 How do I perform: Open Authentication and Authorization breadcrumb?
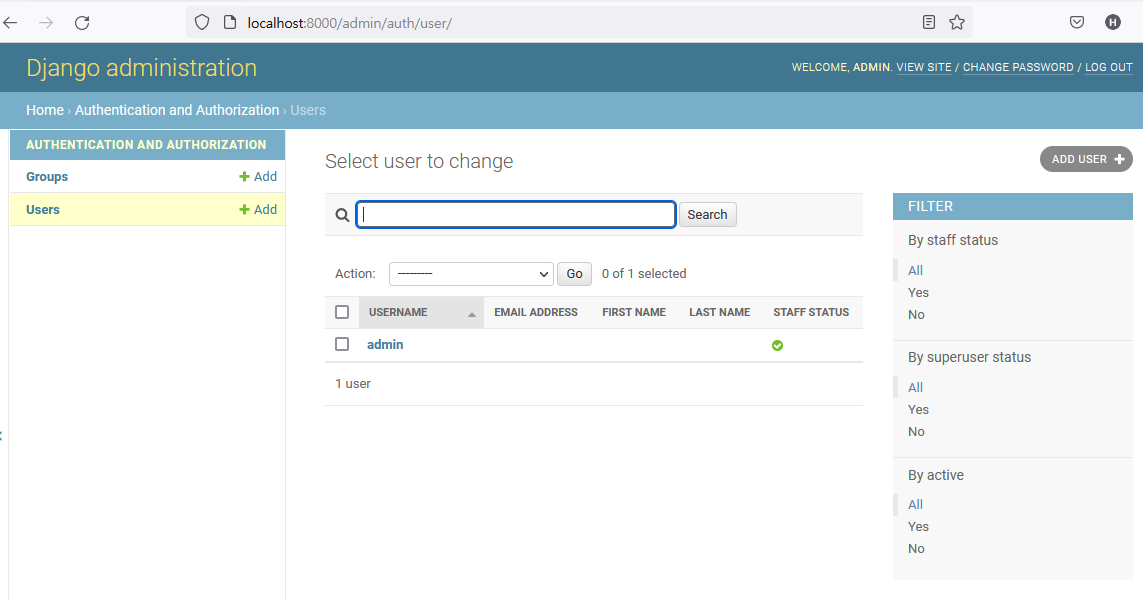coord(177,110)
